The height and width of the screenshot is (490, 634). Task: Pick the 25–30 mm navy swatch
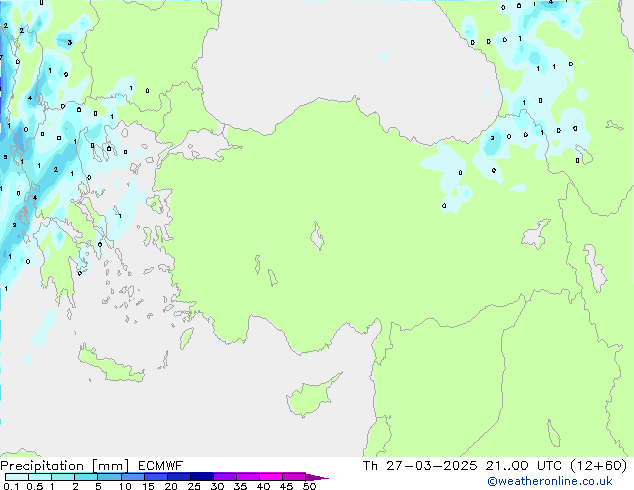point(201,477)
